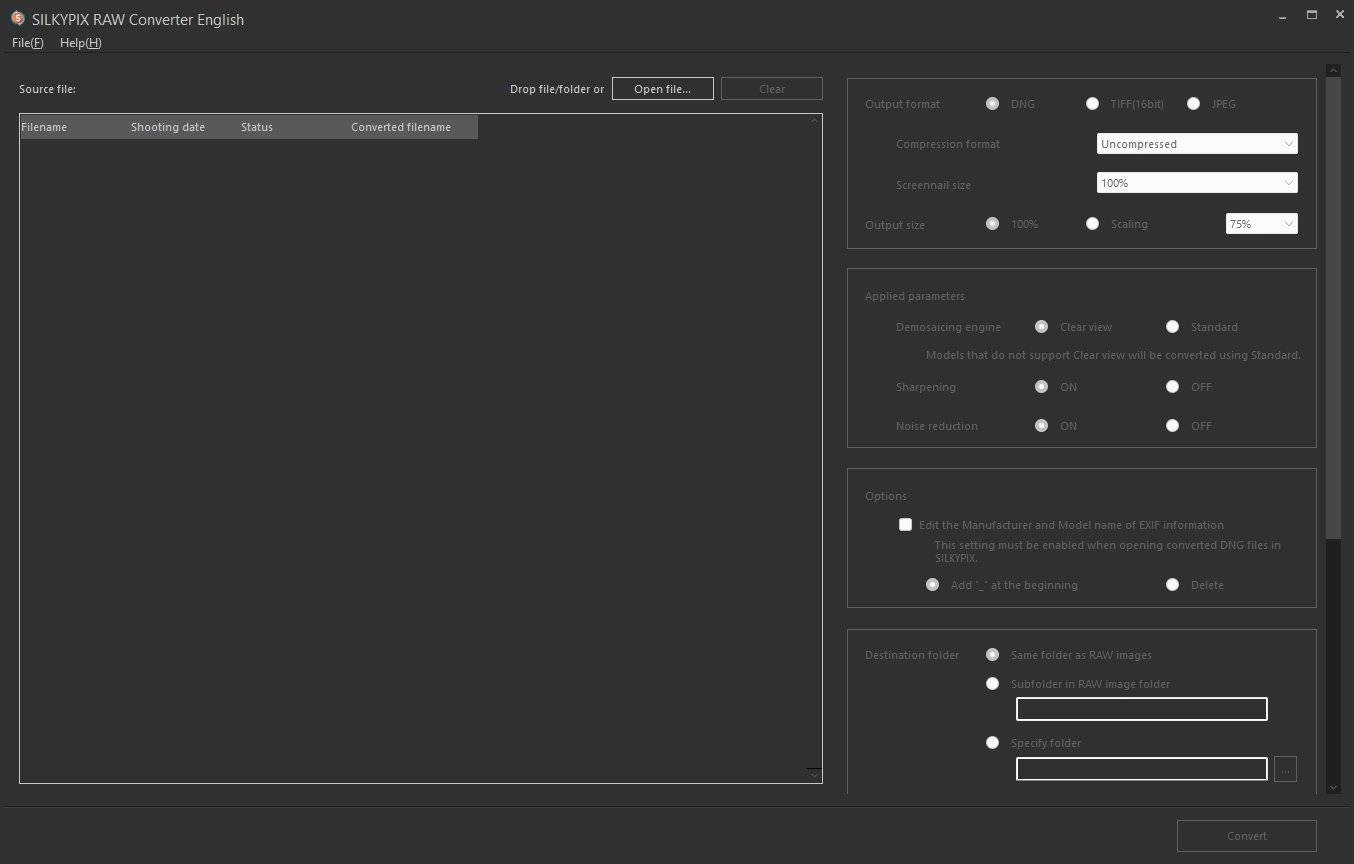Select TIFF(16bit) output format

(1092, 103)
